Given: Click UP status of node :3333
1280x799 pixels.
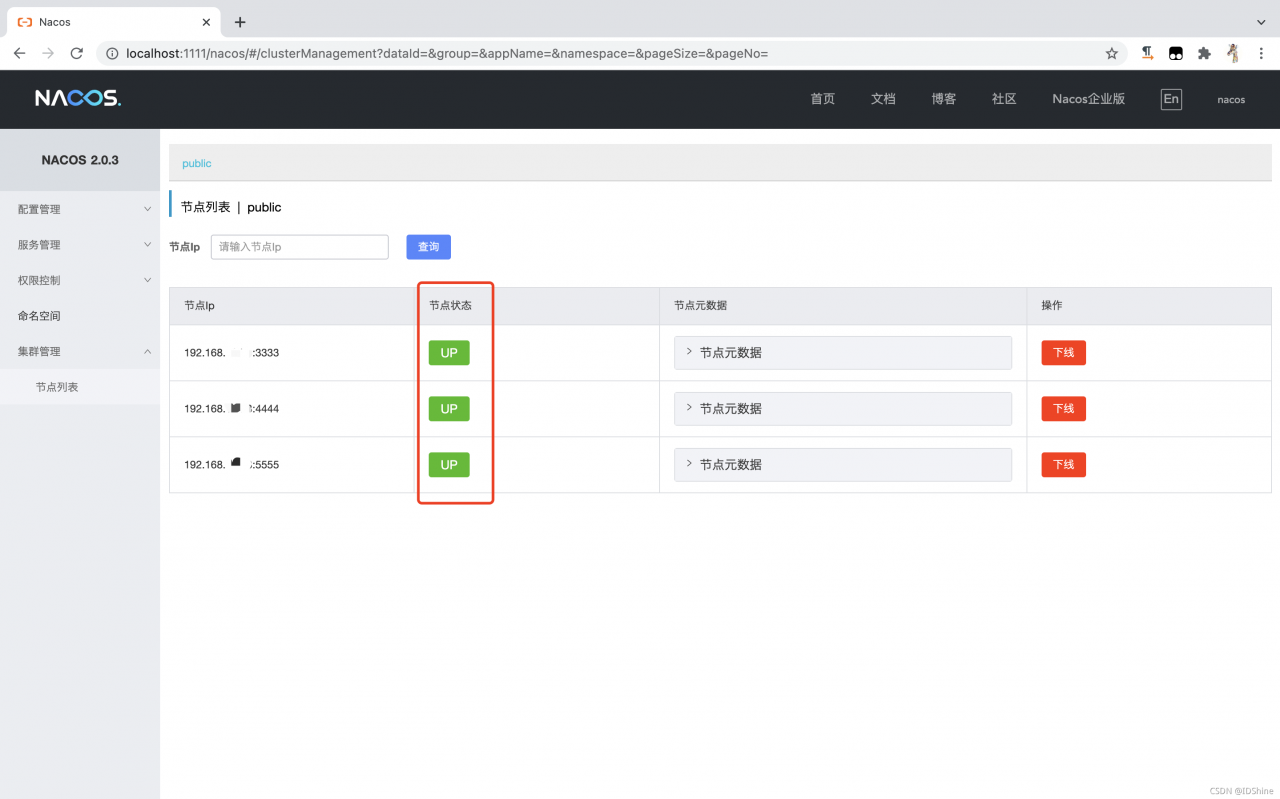Looking at the screenshot, I should click(x=449, y=353).
